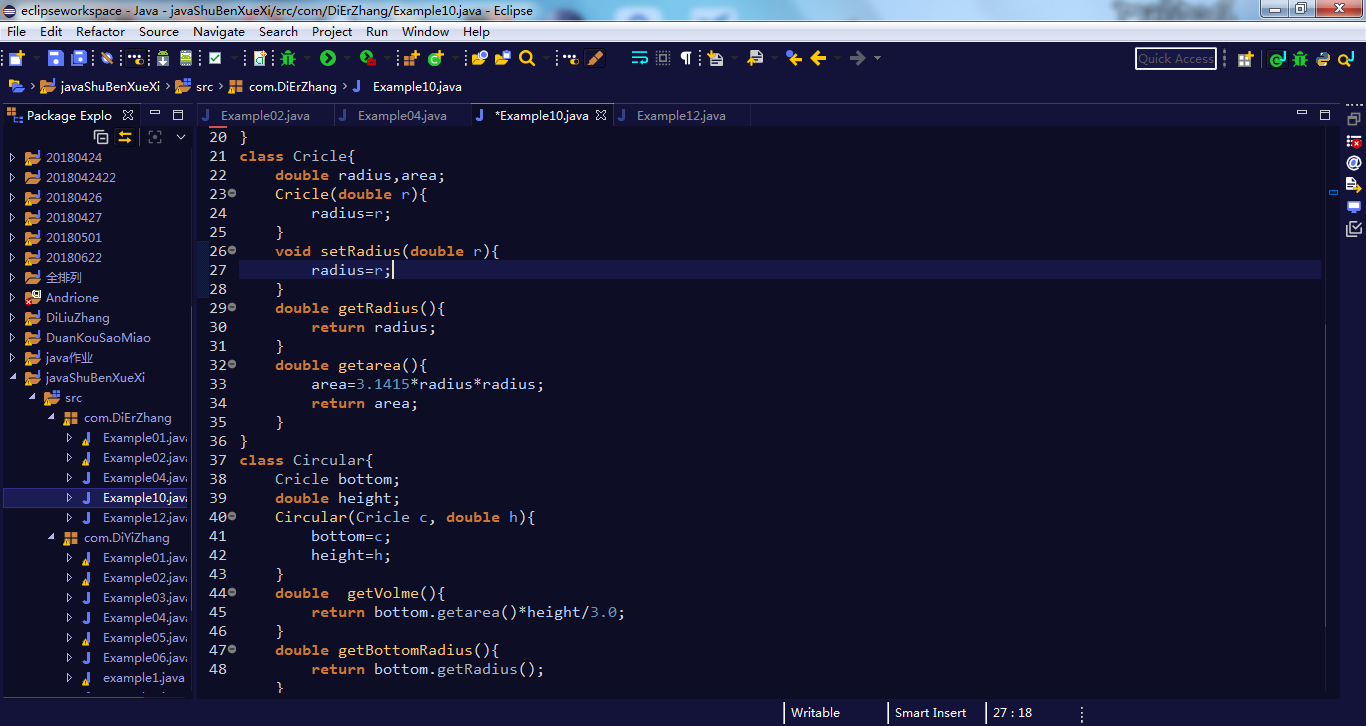Open dropdown arrow beside Back arrow
Viewport: 1366px width, 726px height.
click(x=838, y=58)
